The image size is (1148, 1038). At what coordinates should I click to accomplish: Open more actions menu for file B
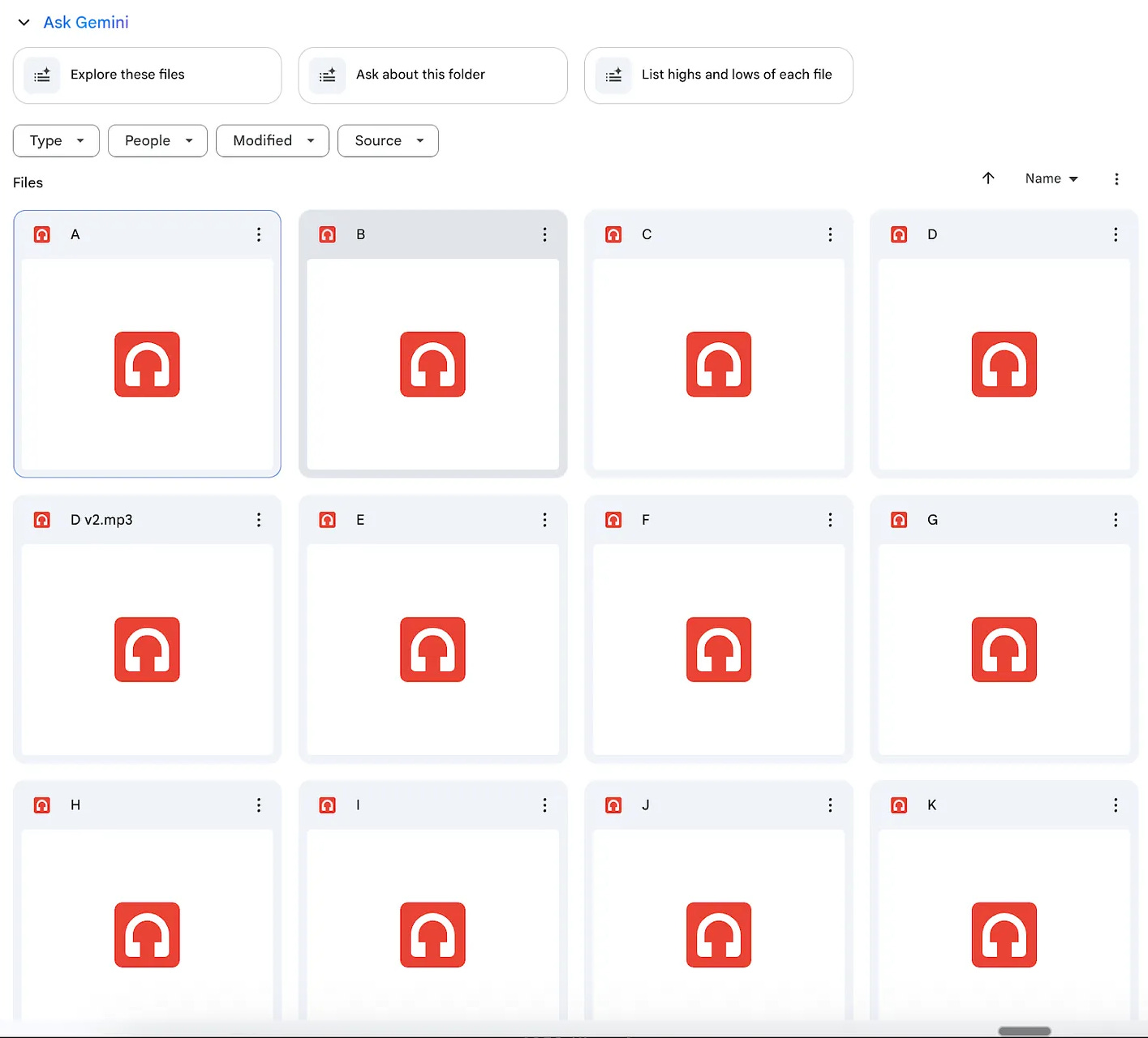point(544,234)
